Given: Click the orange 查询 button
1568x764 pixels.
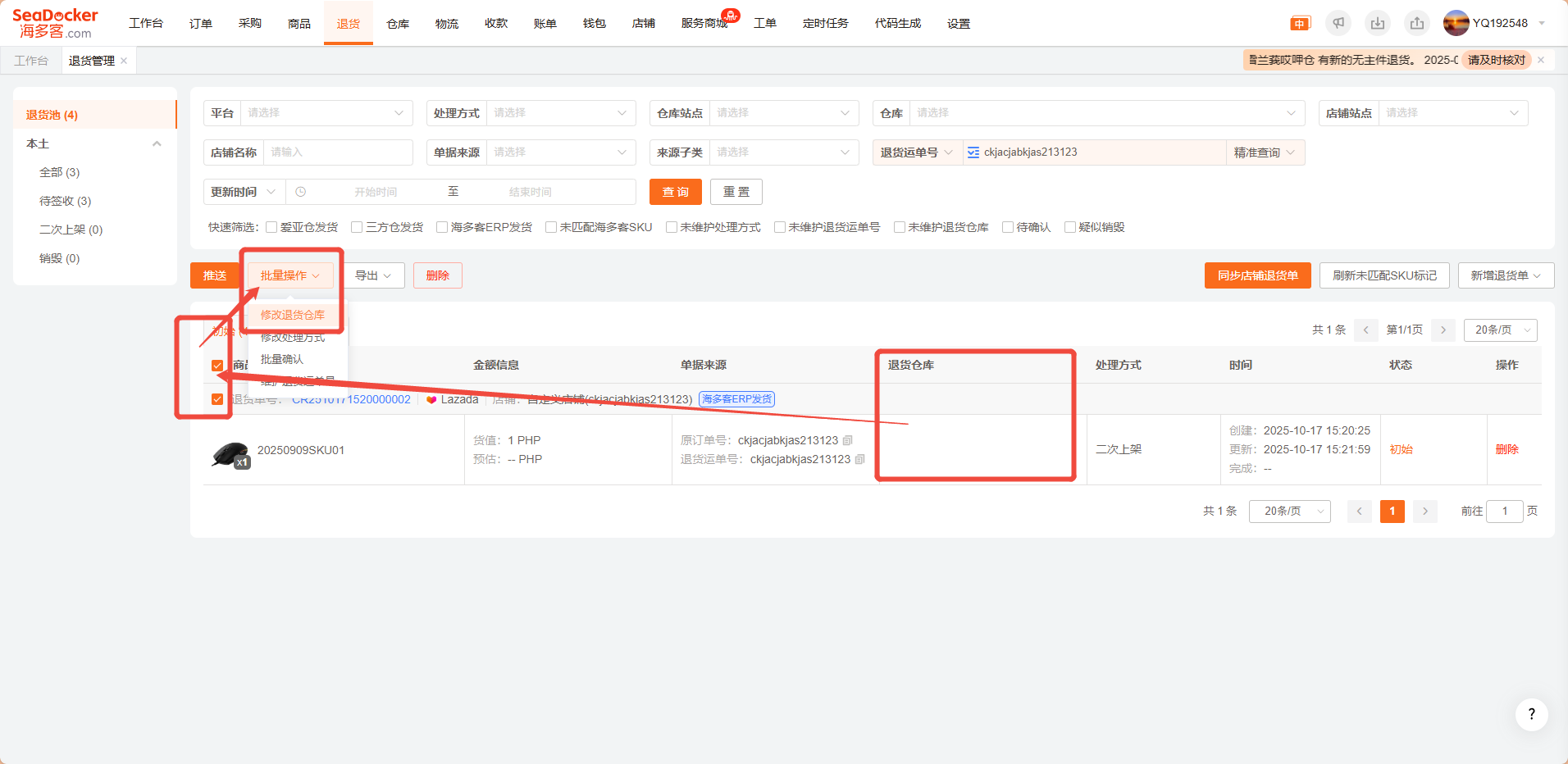Looking at the screenshot, I should [675, 192].
